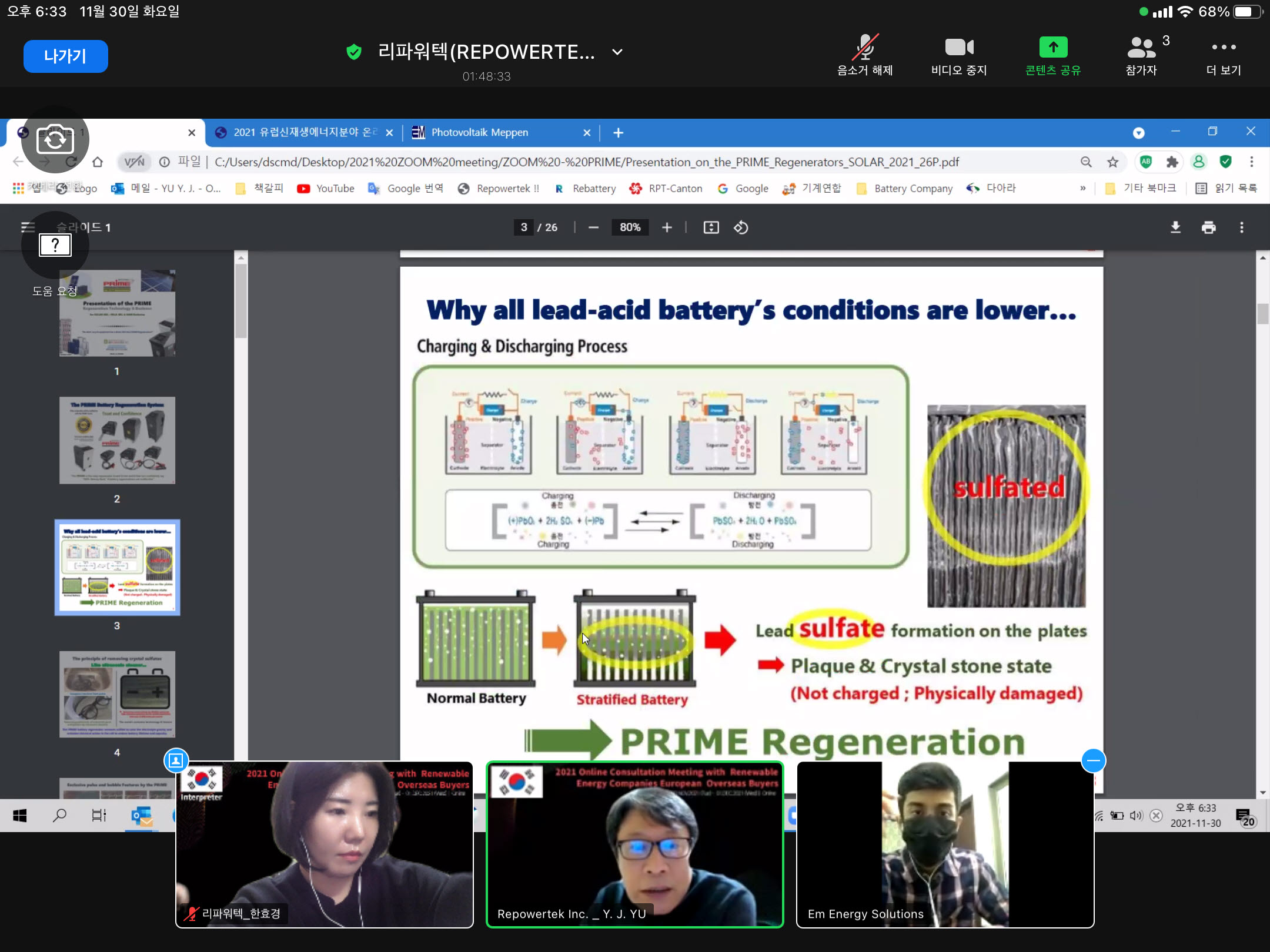Expand hidden bookmarks with the » chevron
The width and height of the screenshot is (1270, 952).
pyautogui.click(x=1082, y=188)
